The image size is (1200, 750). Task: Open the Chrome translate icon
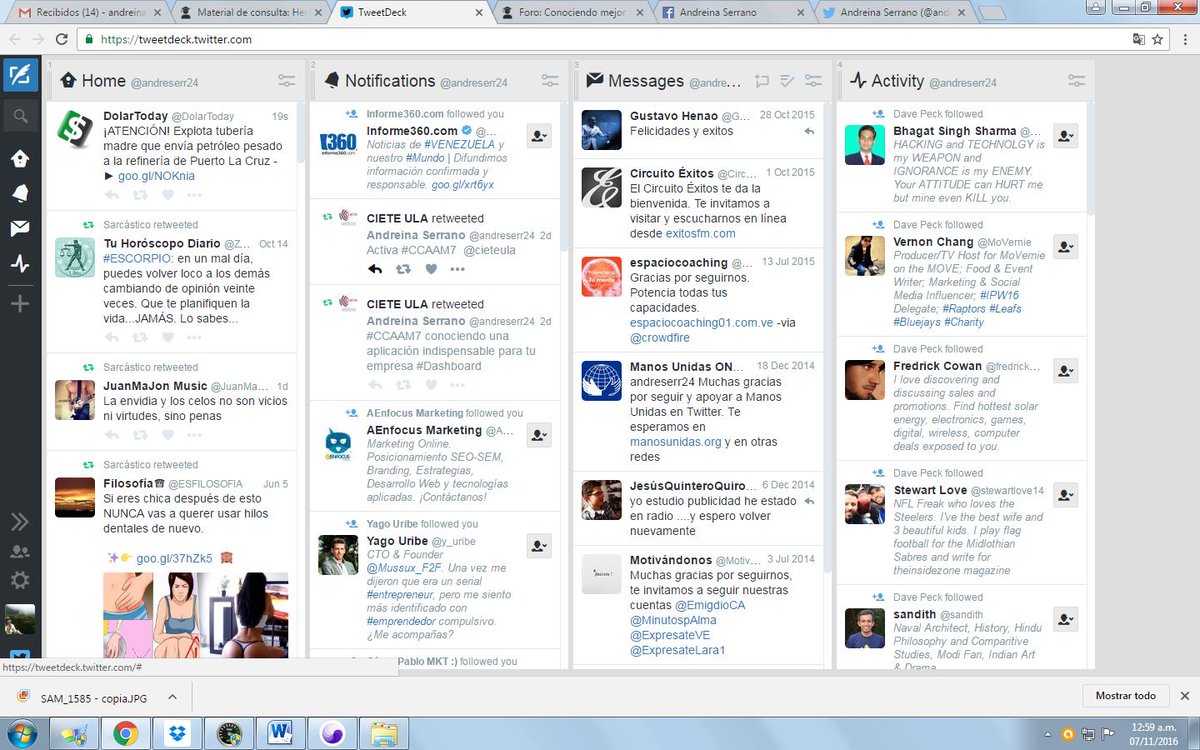(x=1138, y=39)
